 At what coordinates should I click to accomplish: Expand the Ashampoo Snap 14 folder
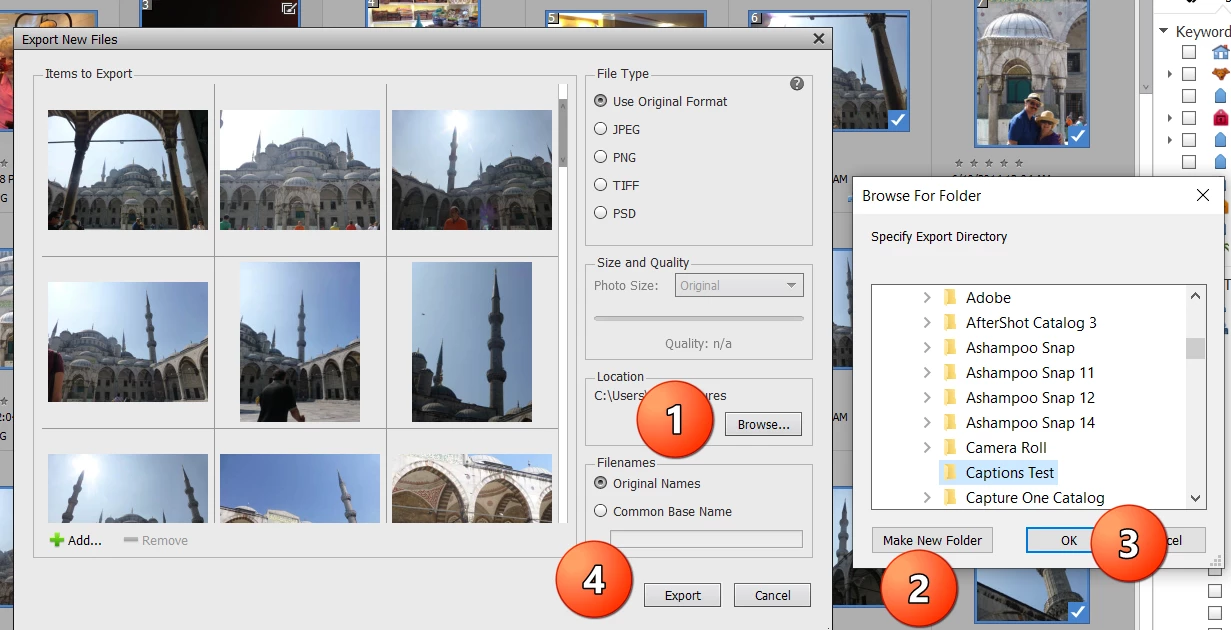point(926,422)
